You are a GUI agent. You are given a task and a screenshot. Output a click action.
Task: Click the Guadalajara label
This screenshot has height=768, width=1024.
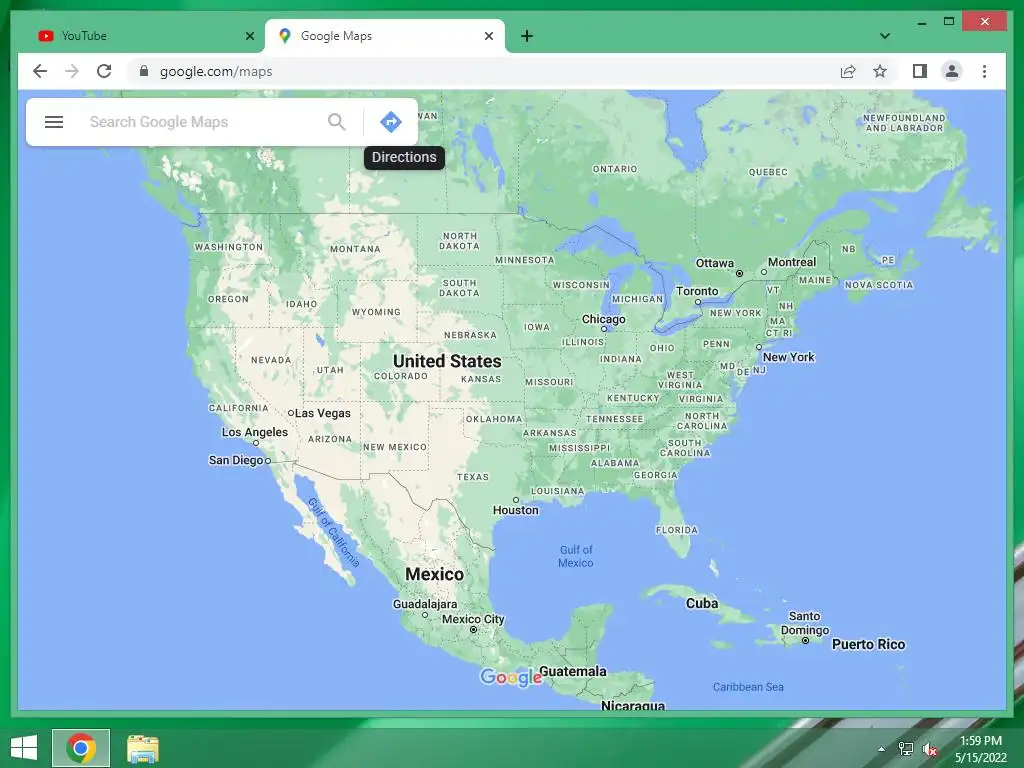[424, 604]
